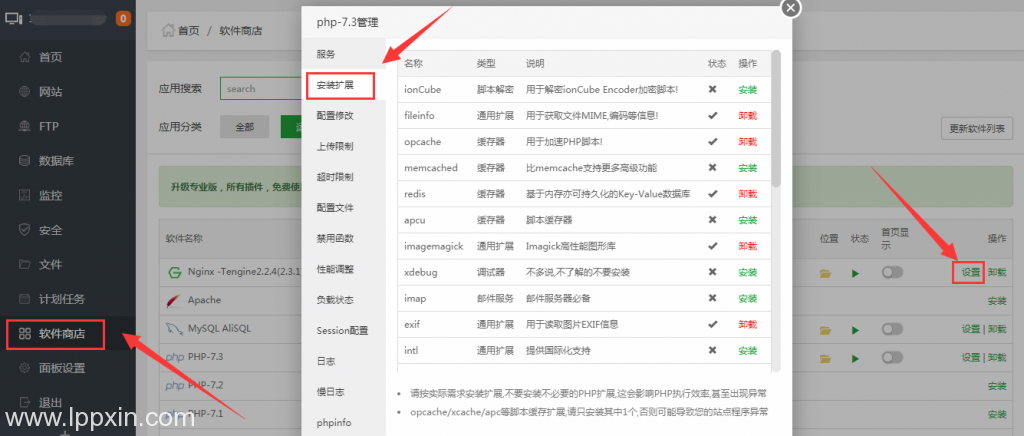
Task: Click the checkmark status icon for fileinfo
Action: point(712,116)
